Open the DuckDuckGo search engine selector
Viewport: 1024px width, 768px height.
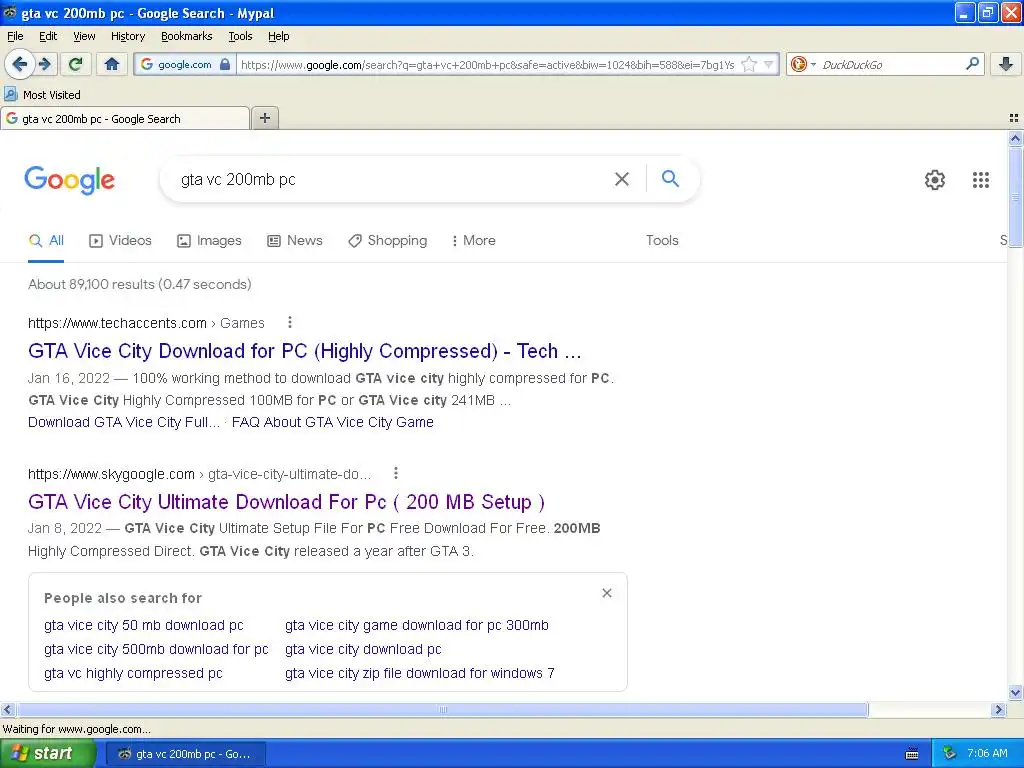tap(803, 64)
